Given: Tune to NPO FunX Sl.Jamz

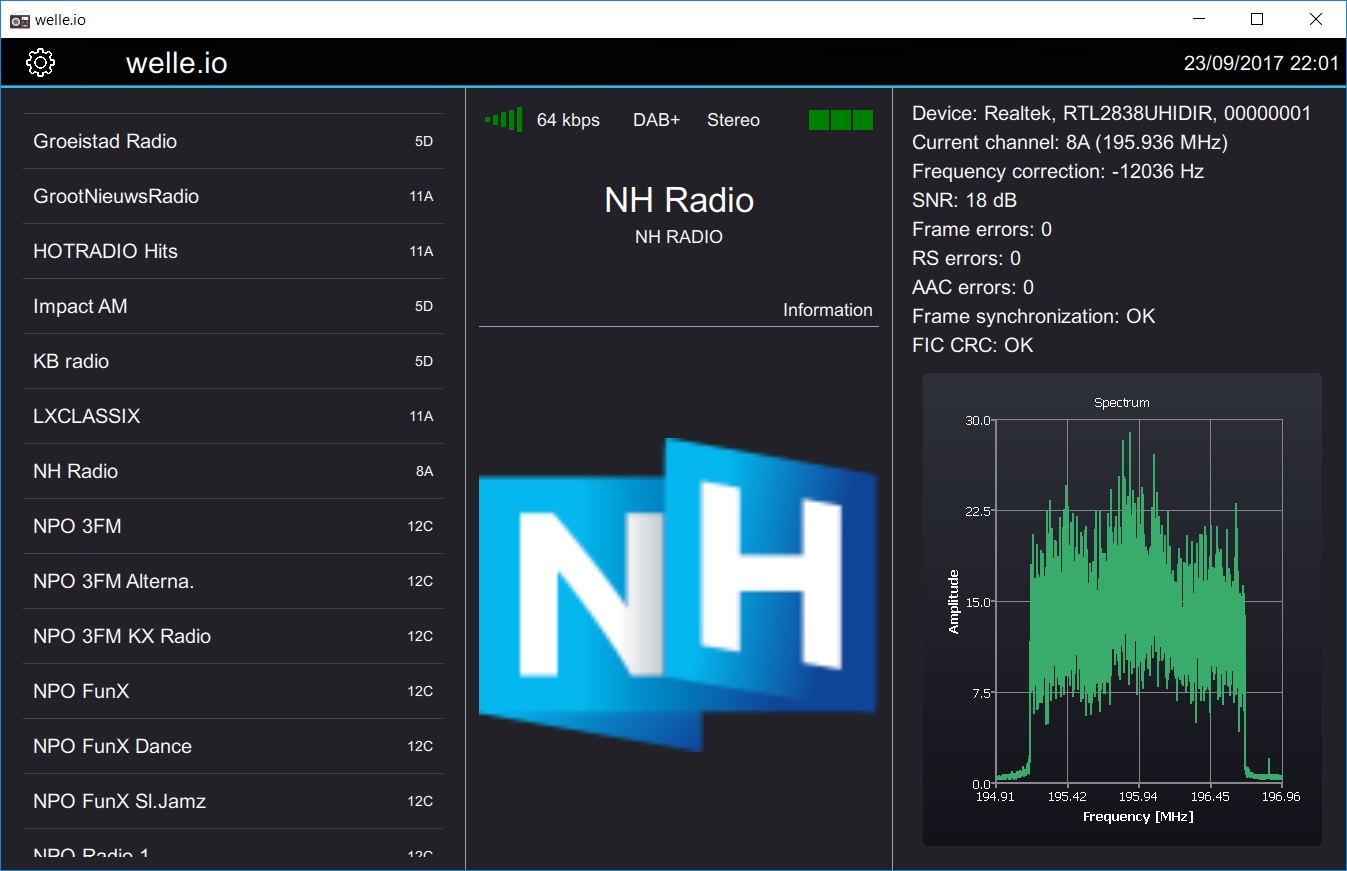Looking at the screenshot, I should click(x=233, y=801).
